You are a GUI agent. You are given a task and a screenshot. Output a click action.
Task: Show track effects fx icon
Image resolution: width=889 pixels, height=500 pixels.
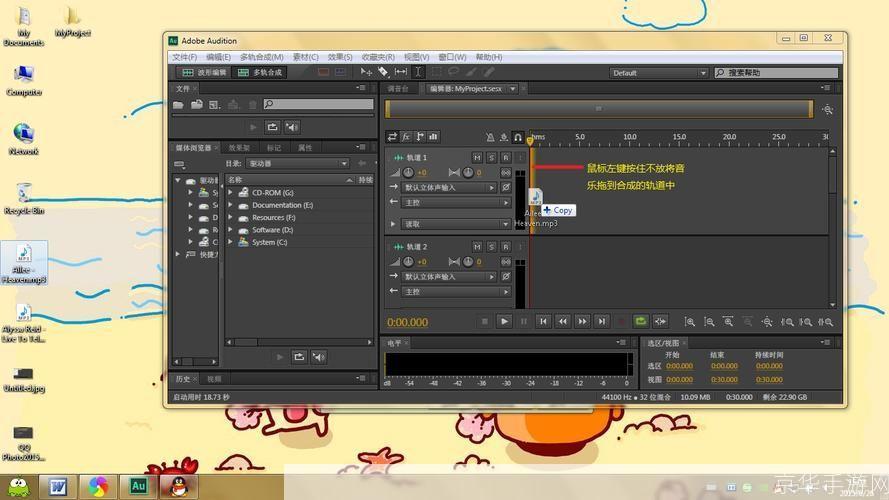click(406, 137)
